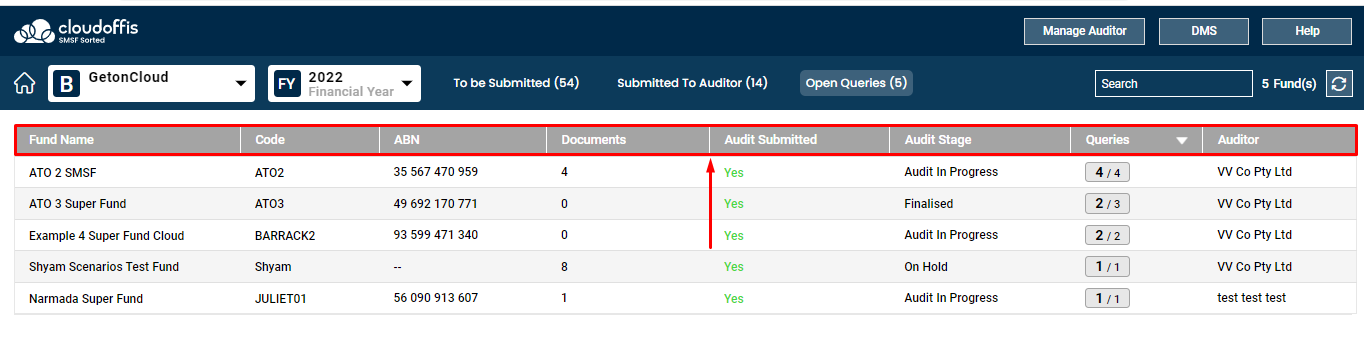Open queries badge 2/3 for ATO 3 Super Fund
The width and height of the screenshot is (1364, 360).
pyautogui.click(x=1107, y=204)
